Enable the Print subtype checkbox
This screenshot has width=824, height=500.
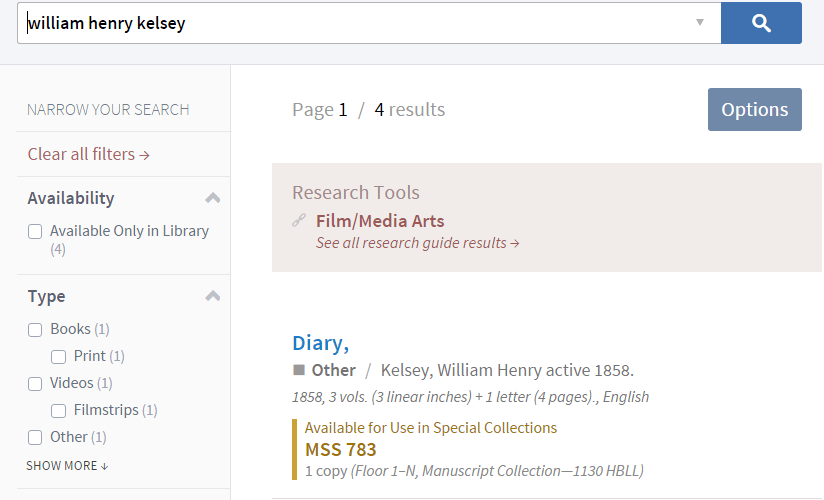point(58,357)
